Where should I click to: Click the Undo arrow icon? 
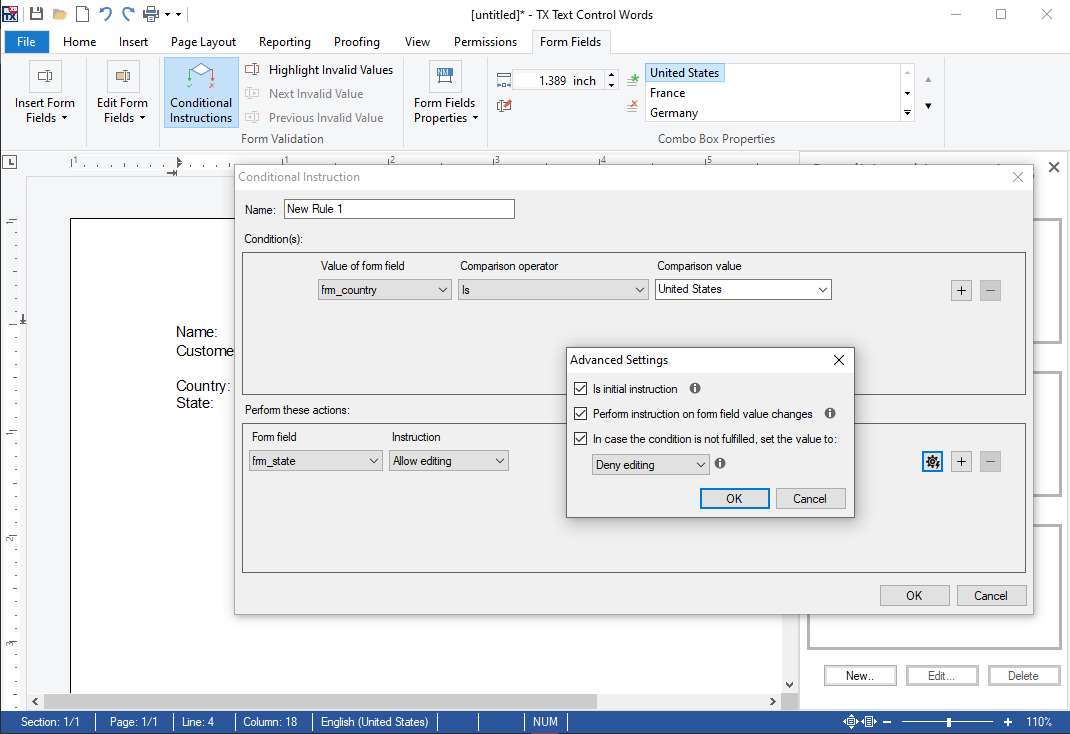click(x=105, y=14)
